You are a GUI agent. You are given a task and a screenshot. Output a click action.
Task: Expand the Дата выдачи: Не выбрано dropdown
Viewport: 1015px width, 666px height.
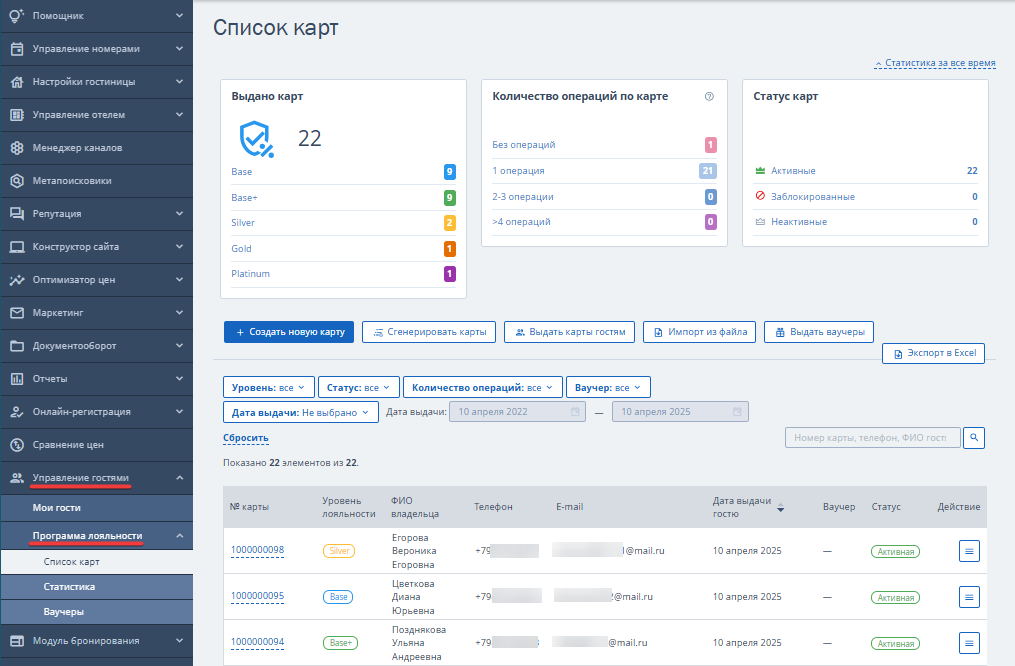[x=300, y=412]
